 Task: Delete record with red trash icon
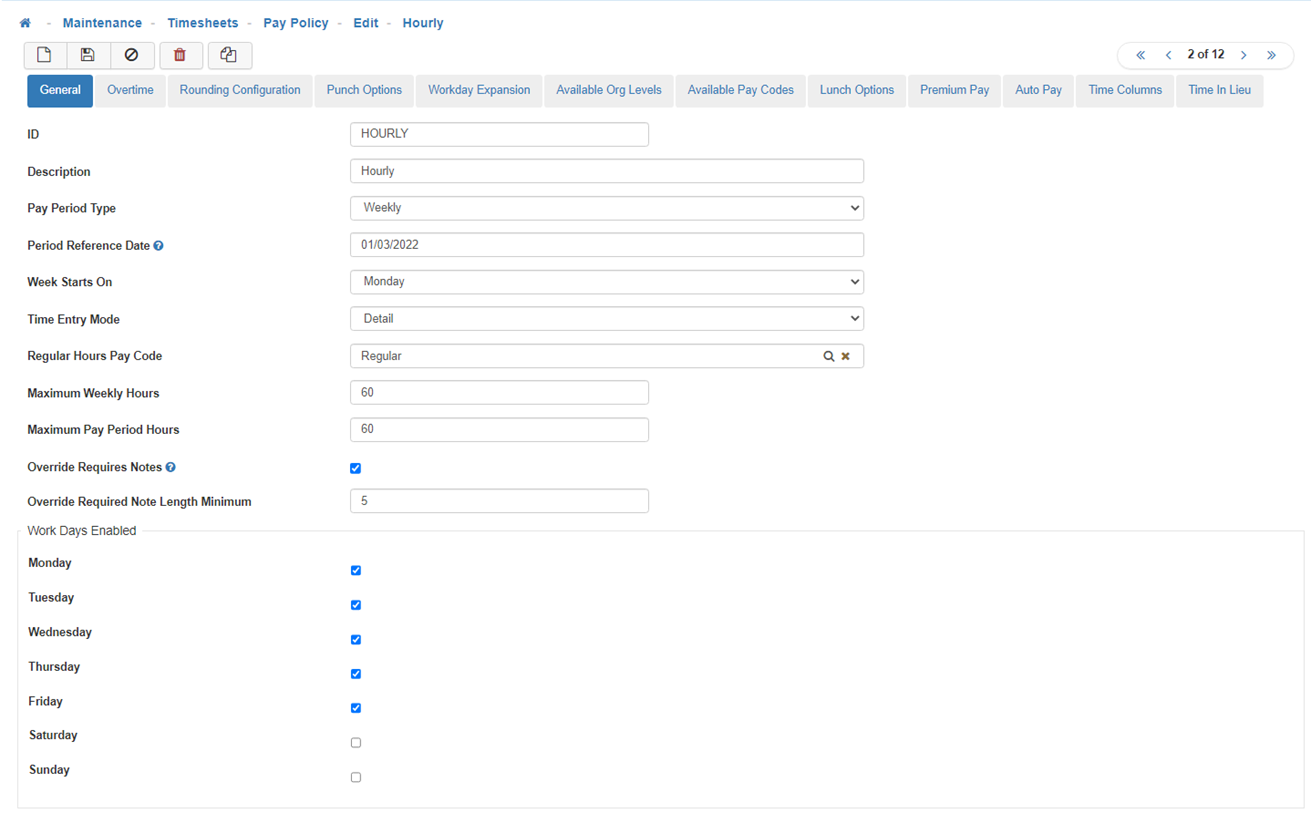point(180,55)
